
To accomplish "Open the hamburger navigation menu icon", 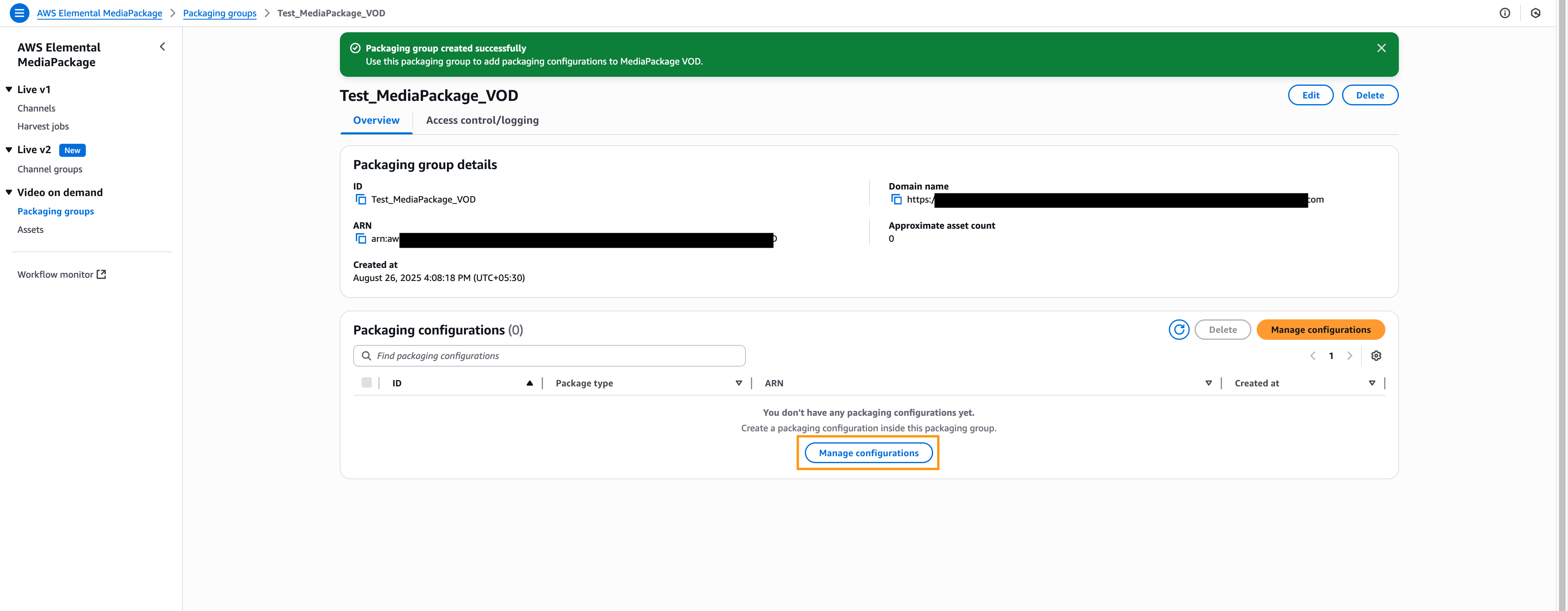I will 20,13.
